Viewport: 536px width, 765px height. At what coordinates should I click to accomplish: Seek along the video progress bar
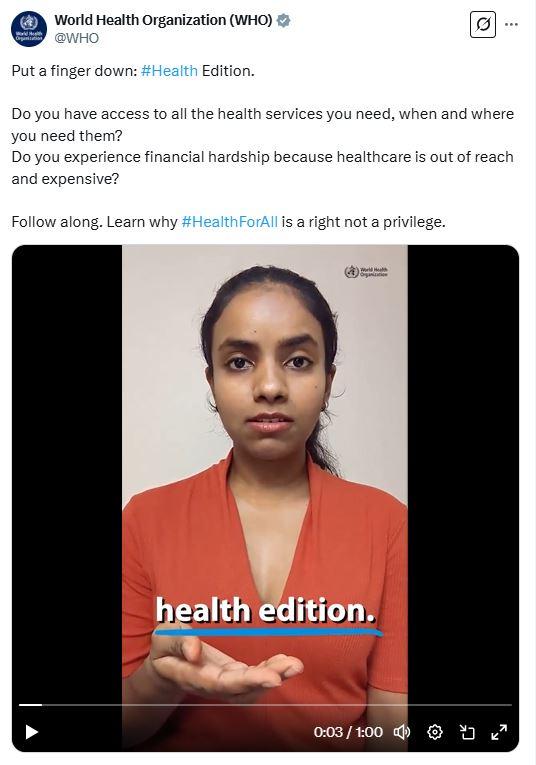pos(265,705)
